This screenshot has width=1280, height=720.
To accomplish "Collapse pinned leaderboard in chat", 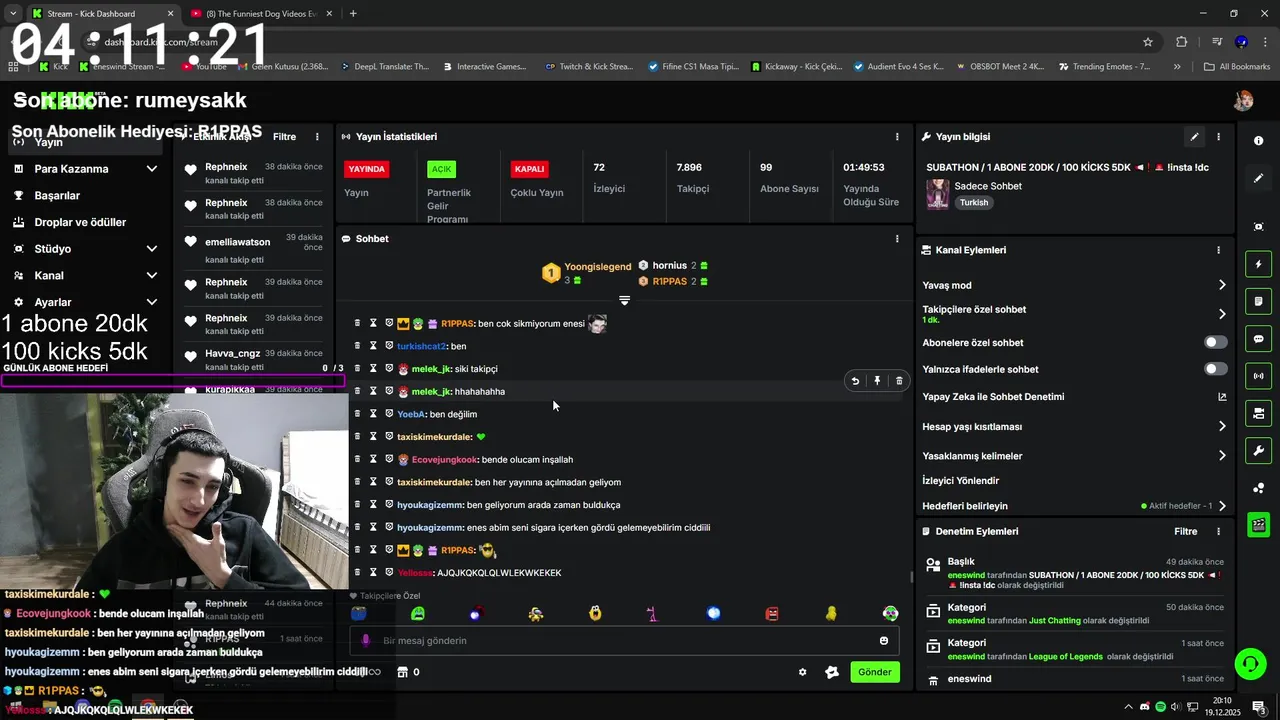I will (625, 300).
